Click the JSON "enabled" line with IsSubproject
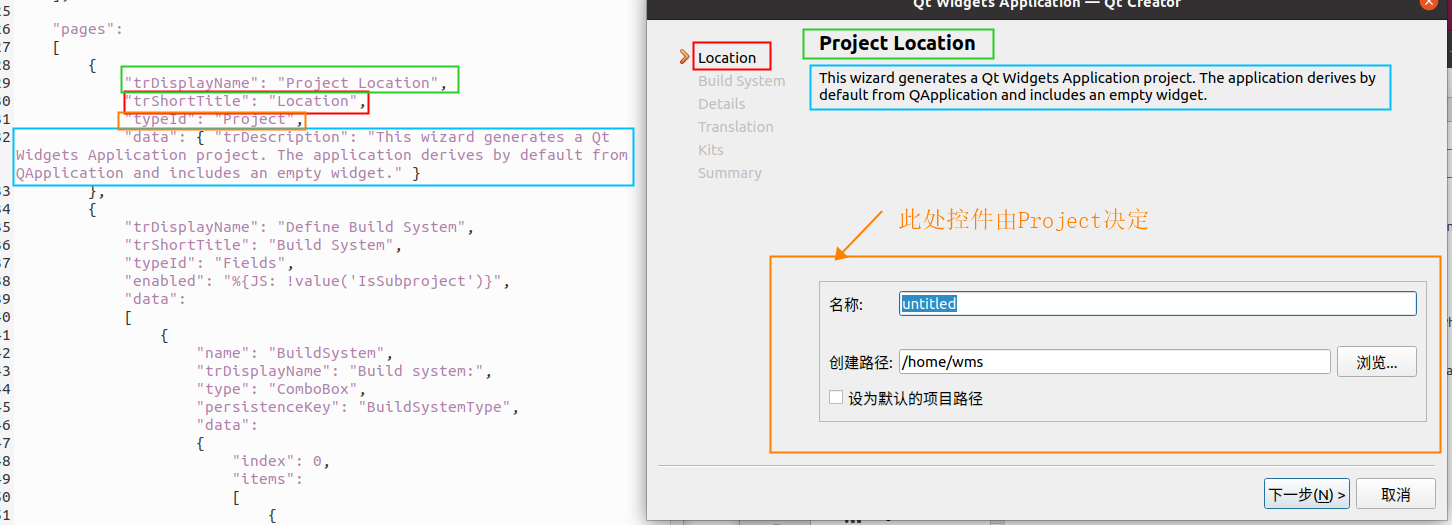The image size is (1452, 525). [x=317, y=281]
